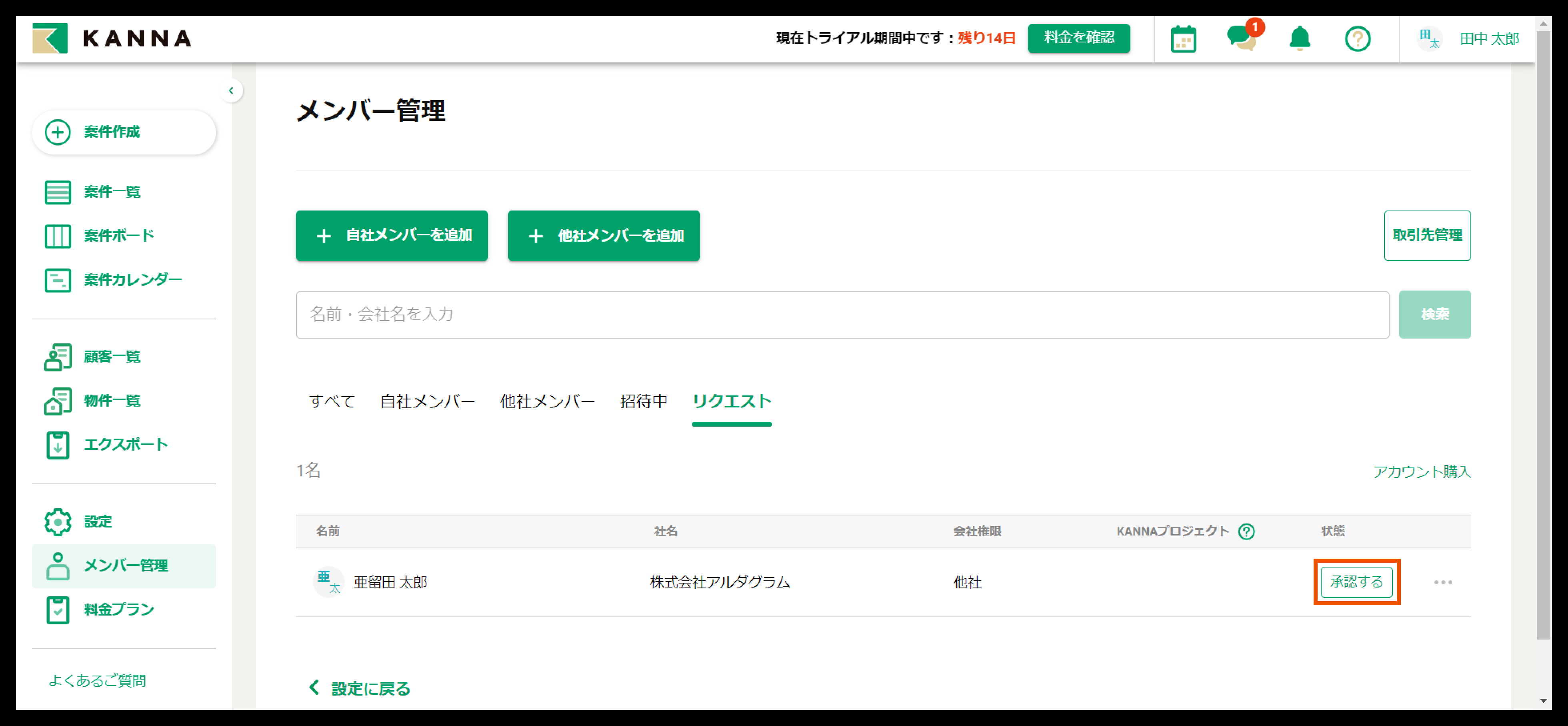Open the more options ellipsis menu
Screen dimensions: 1568x726
[1443, 582]
